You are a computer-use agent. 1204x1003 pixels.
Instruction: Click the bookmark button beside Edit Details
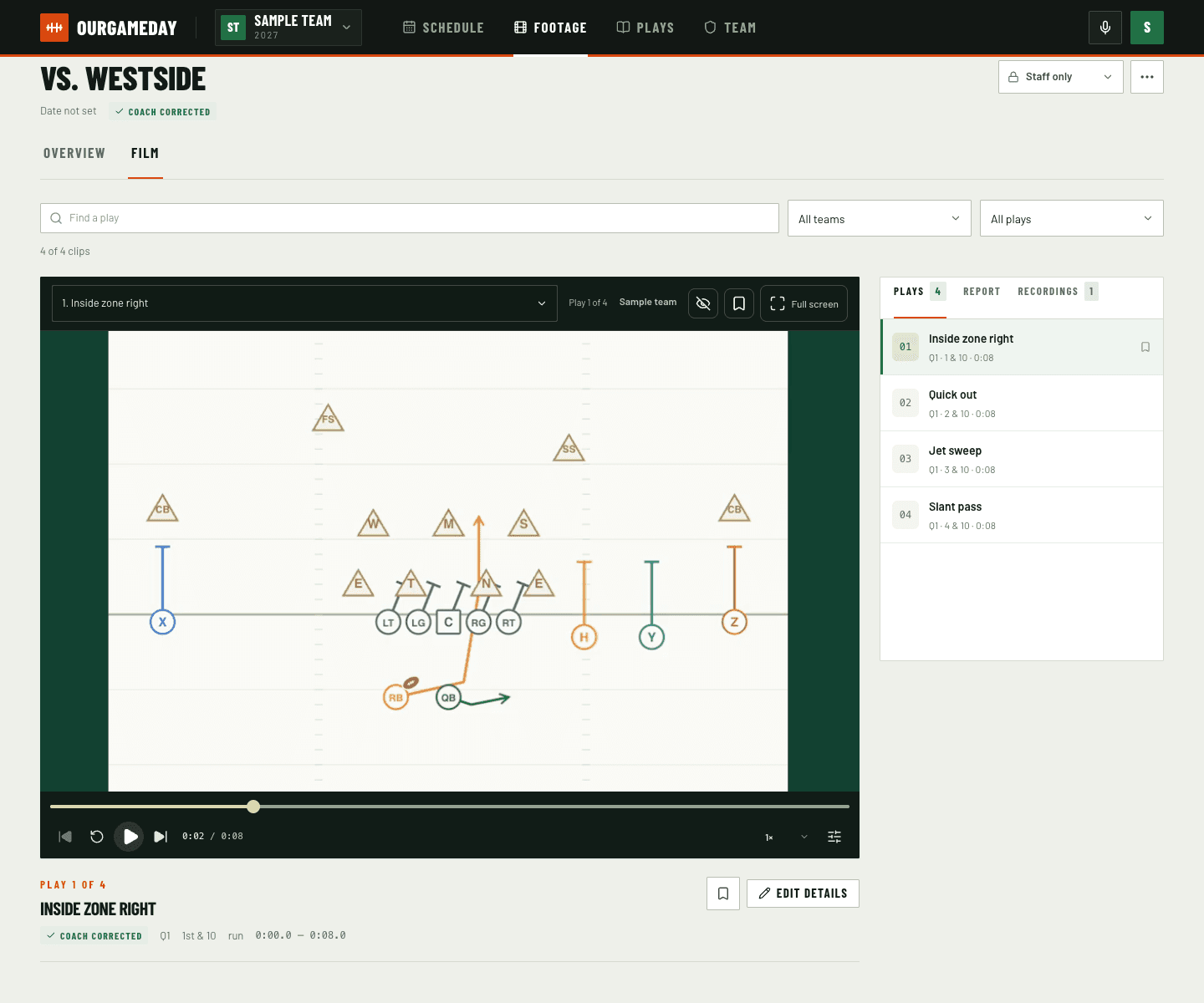[723, 894]
